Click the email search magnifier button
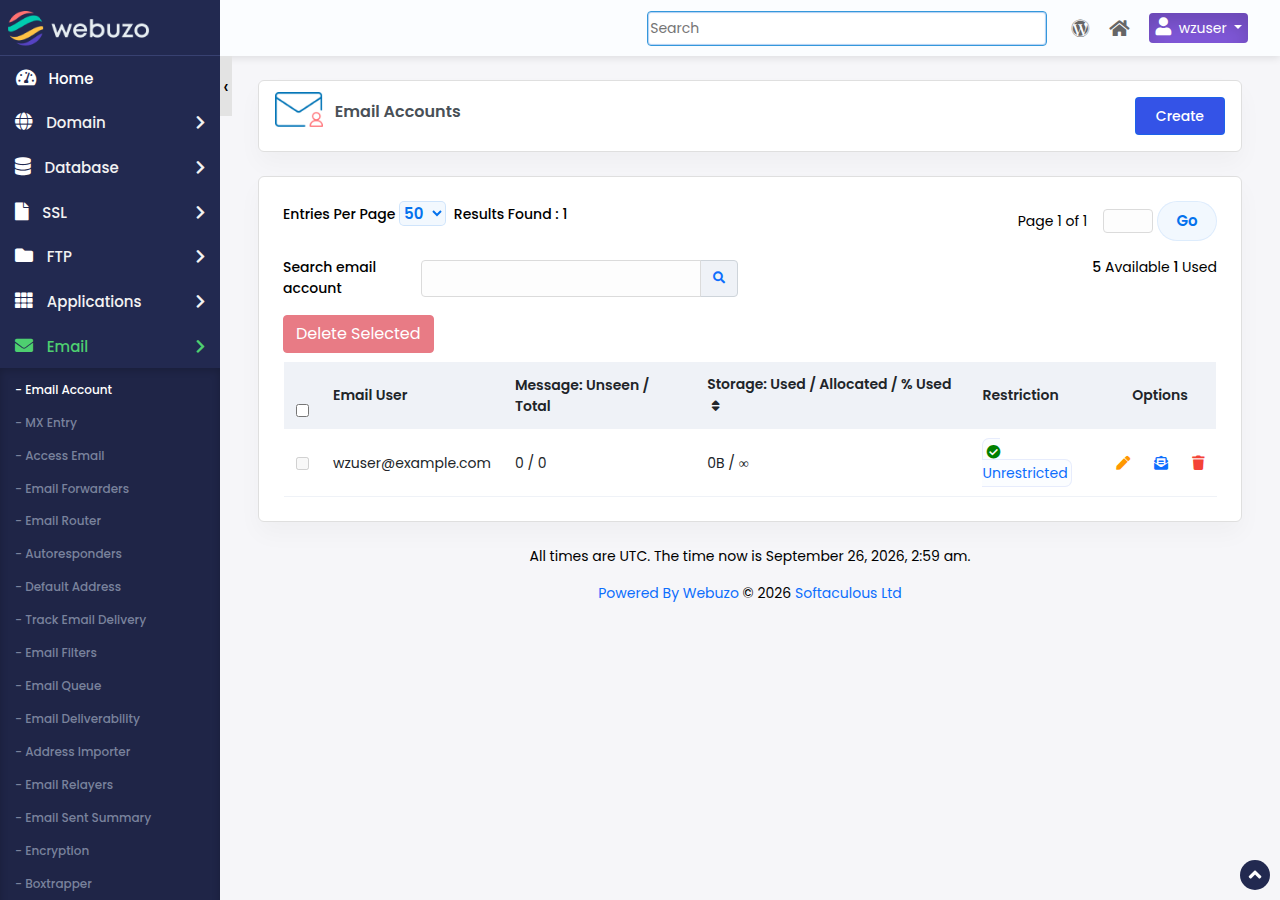Image resolution: width=1280 pixels, height=900 pixels. (x=719, y=278)
